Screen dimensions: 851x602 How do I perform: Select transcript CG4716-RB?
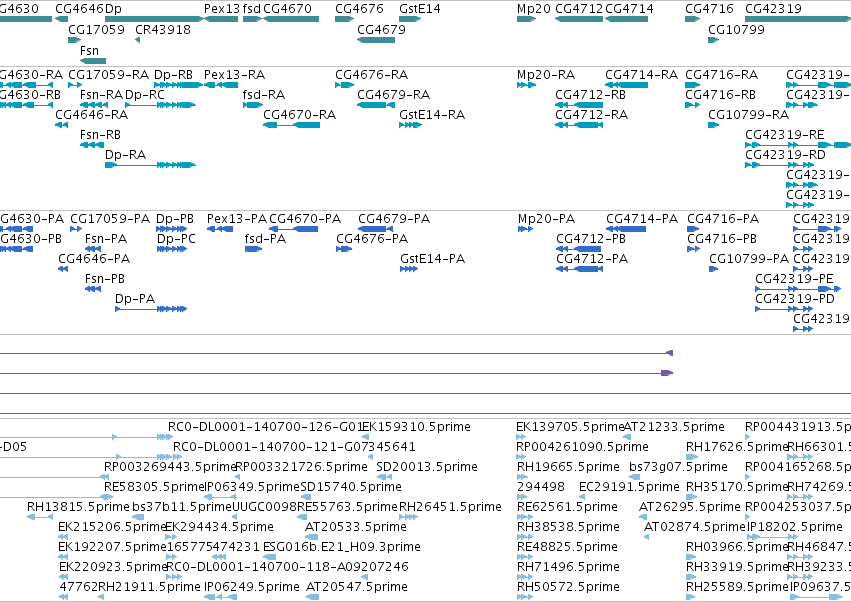(720, 94)
